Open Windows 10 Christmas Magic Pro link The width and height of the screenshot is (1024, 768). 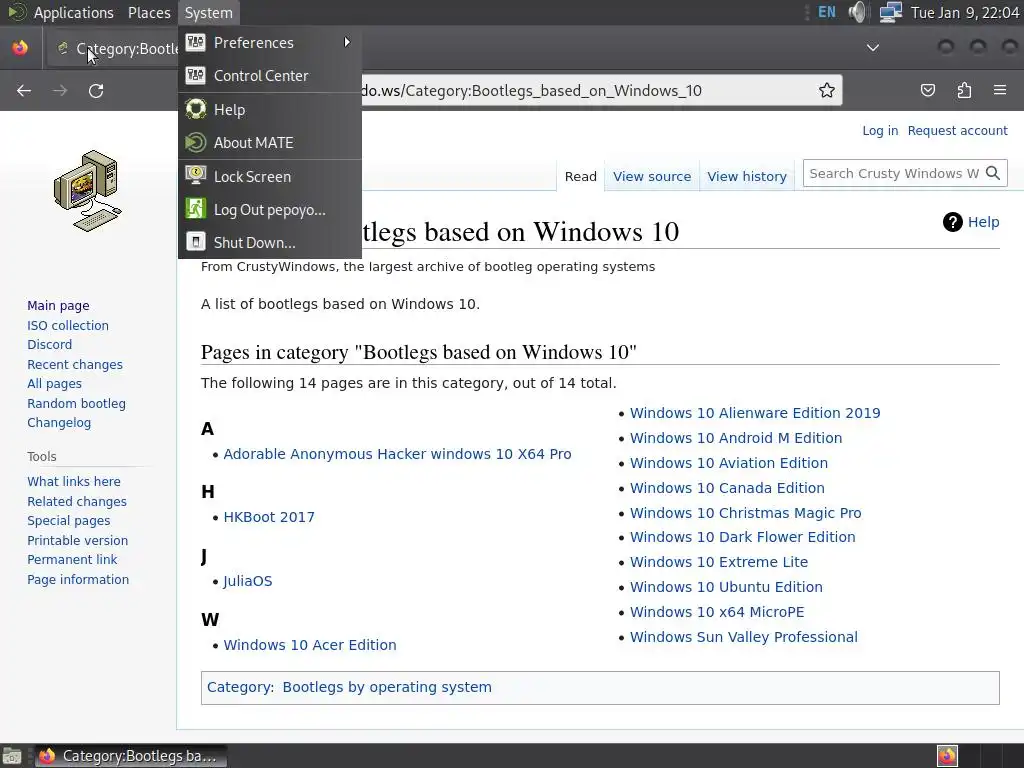click(745, 513)
